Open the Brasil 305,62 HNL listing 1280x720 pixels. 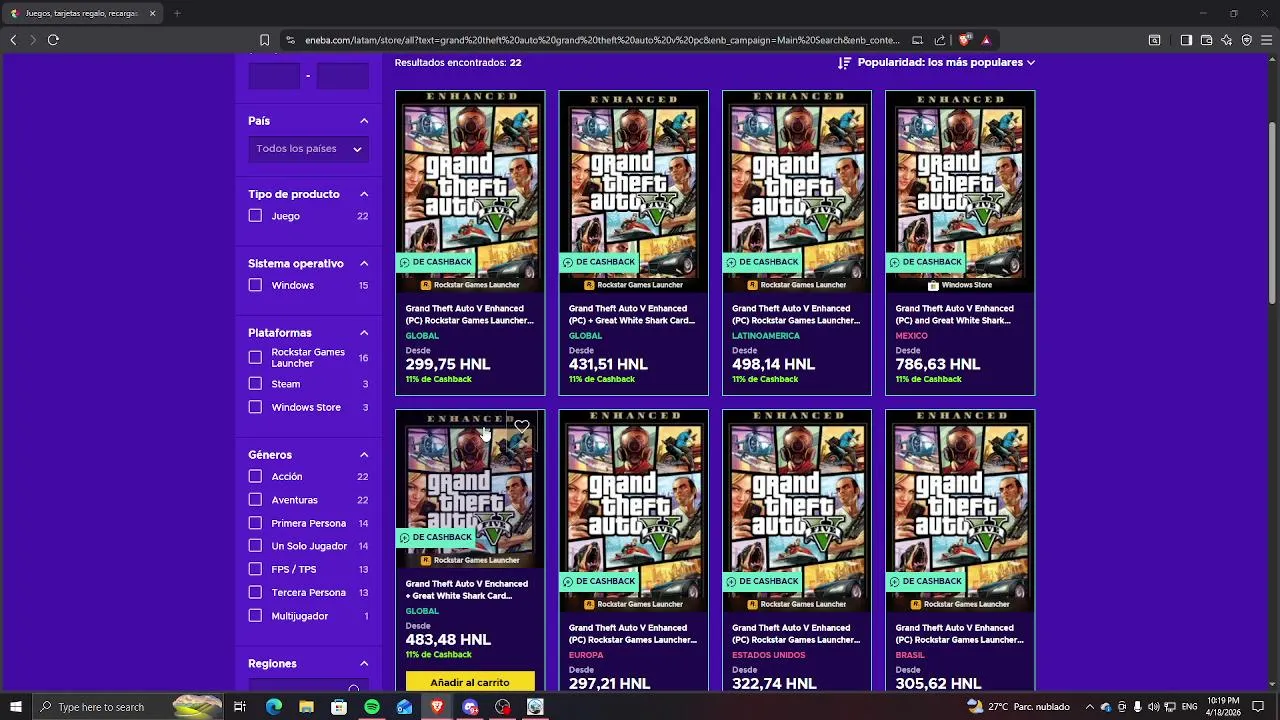click(x=960, y=550)
